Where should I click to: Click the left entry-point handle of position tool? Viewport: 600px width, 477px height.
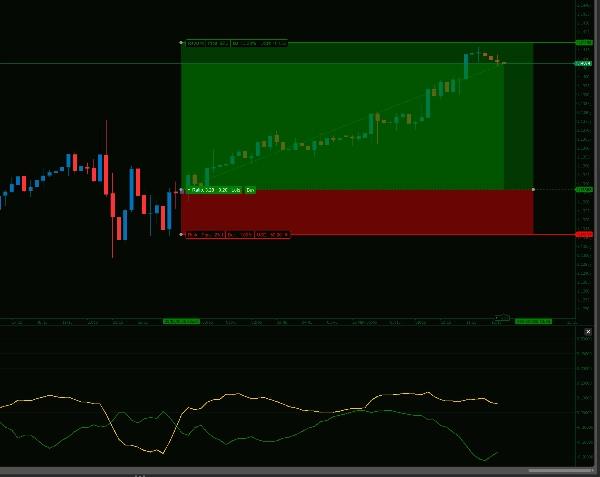click(x=181, y=189)
